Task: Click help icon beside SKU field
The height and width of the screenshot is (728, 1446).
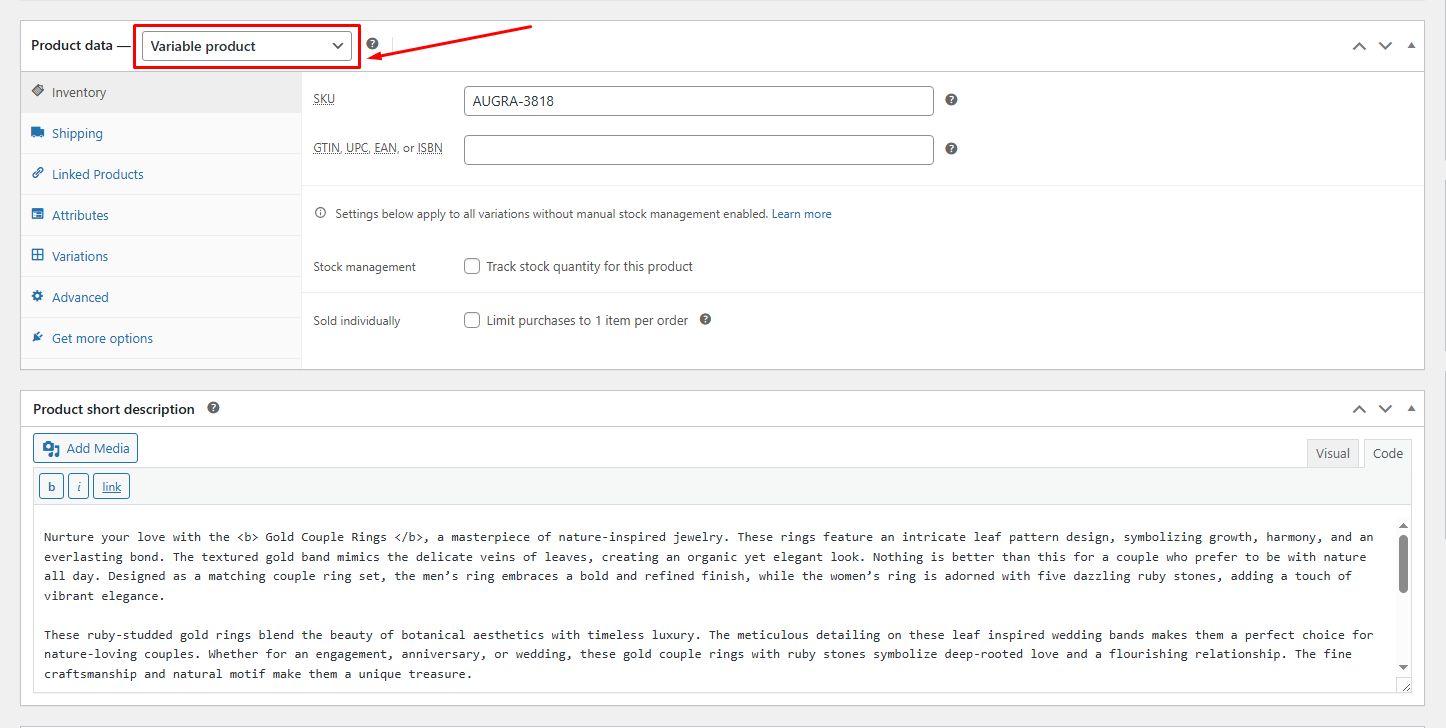Action: click(951, 100)
